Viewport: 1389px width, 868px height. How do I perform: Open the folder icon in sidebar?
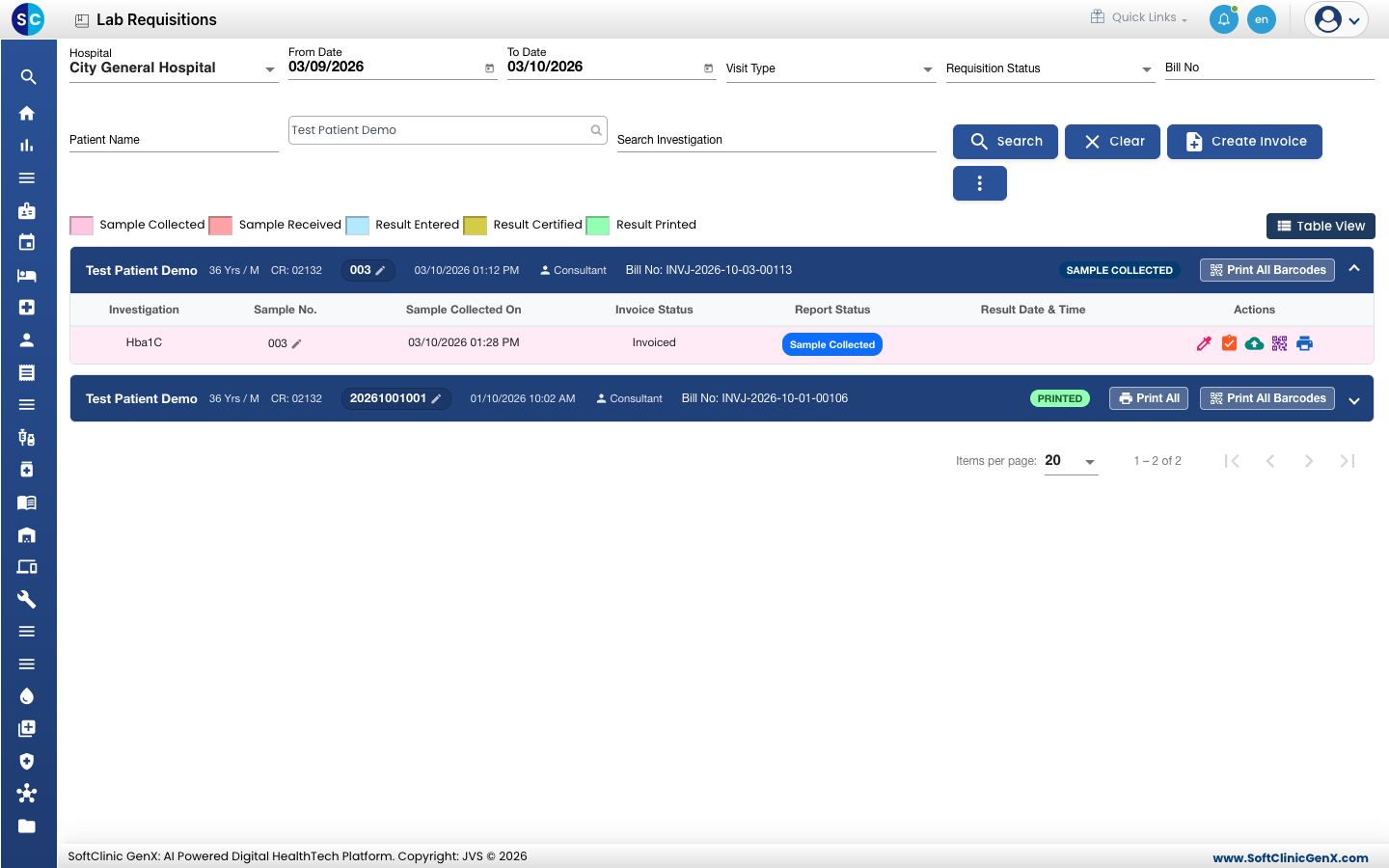click(27, 826)
